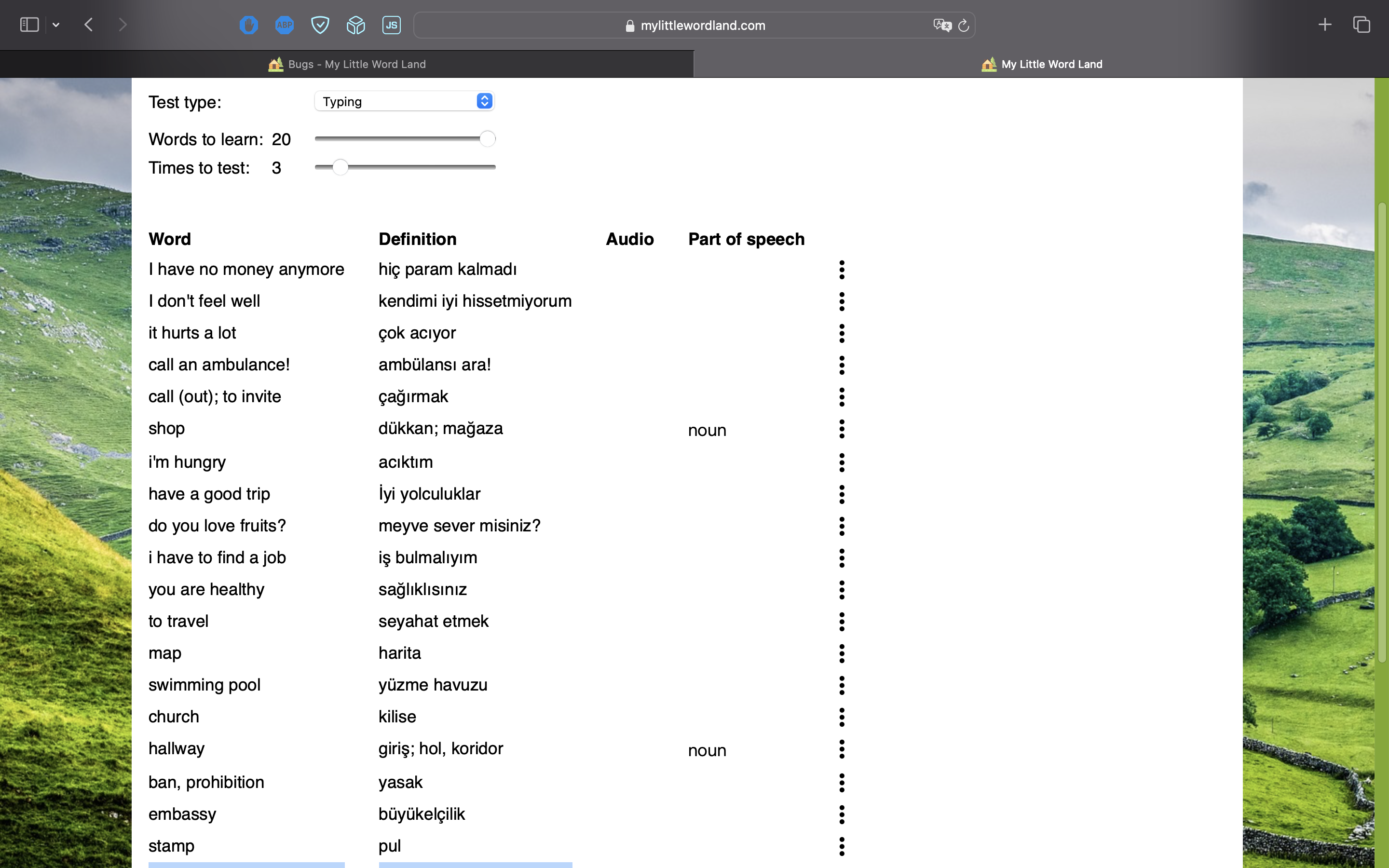This screenshot has height=868, width=1389.
Task: Click the Audio column header
Action: tap(630, 239)
